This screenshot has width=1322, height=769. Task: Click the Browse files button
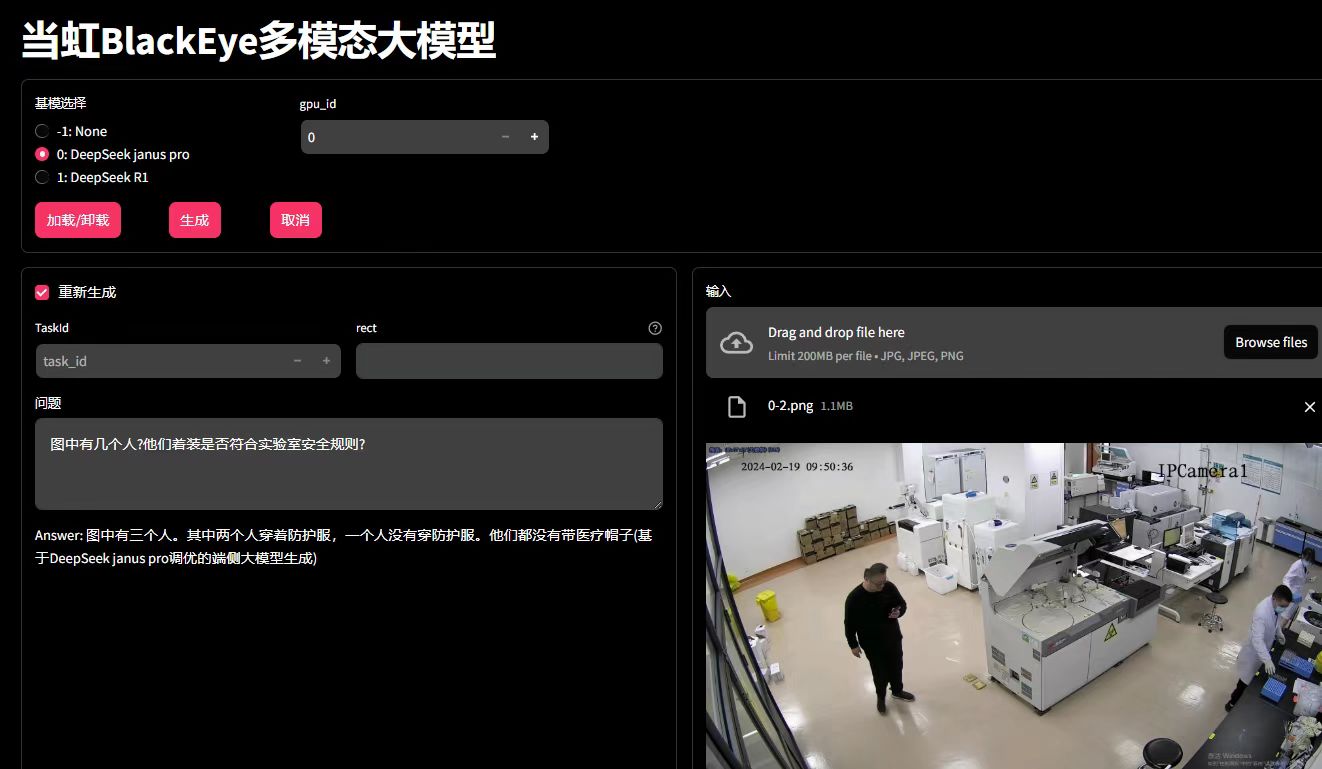tap(1270, 341)
